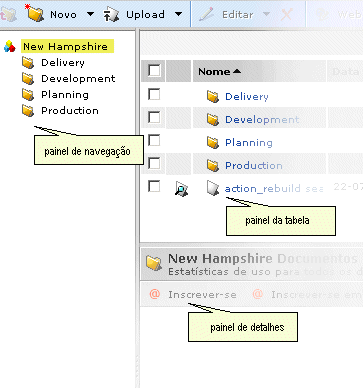364x390 pixels.
Task: Open the Production folder link in table
Action: coord(254,165)
